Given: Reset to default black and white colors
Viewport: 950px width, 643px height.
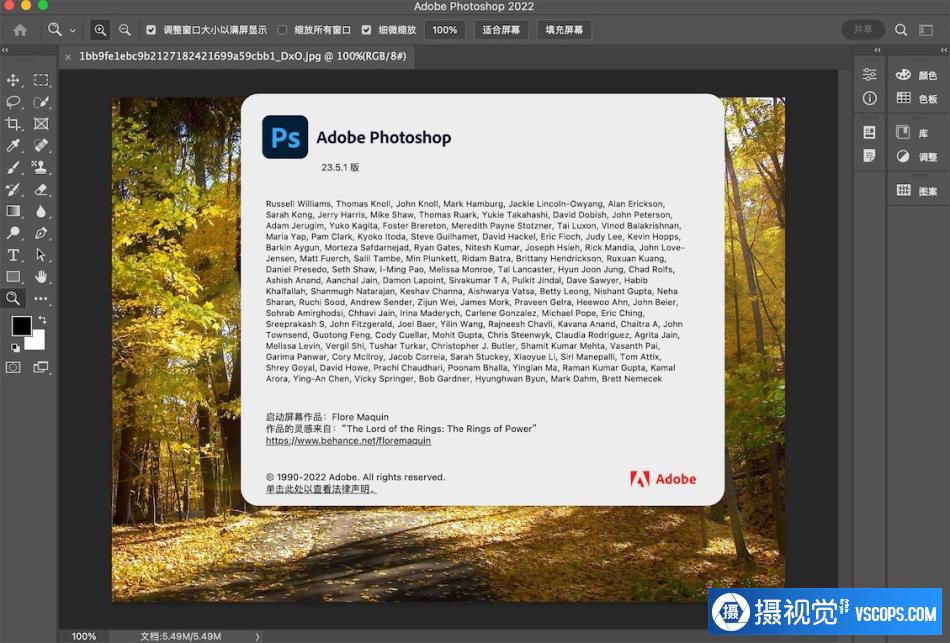Looking at the screenshot, I should (15, 347).
